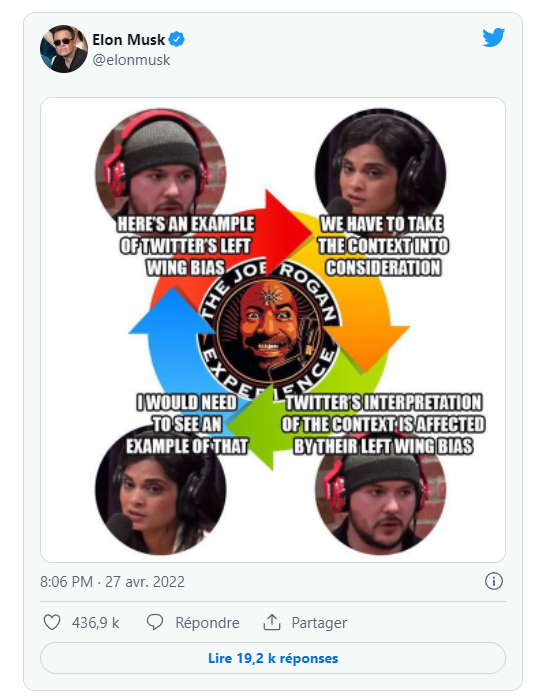Click the top-right woman with headphones photo
540x697 pixels.
[x=380, y=167]
